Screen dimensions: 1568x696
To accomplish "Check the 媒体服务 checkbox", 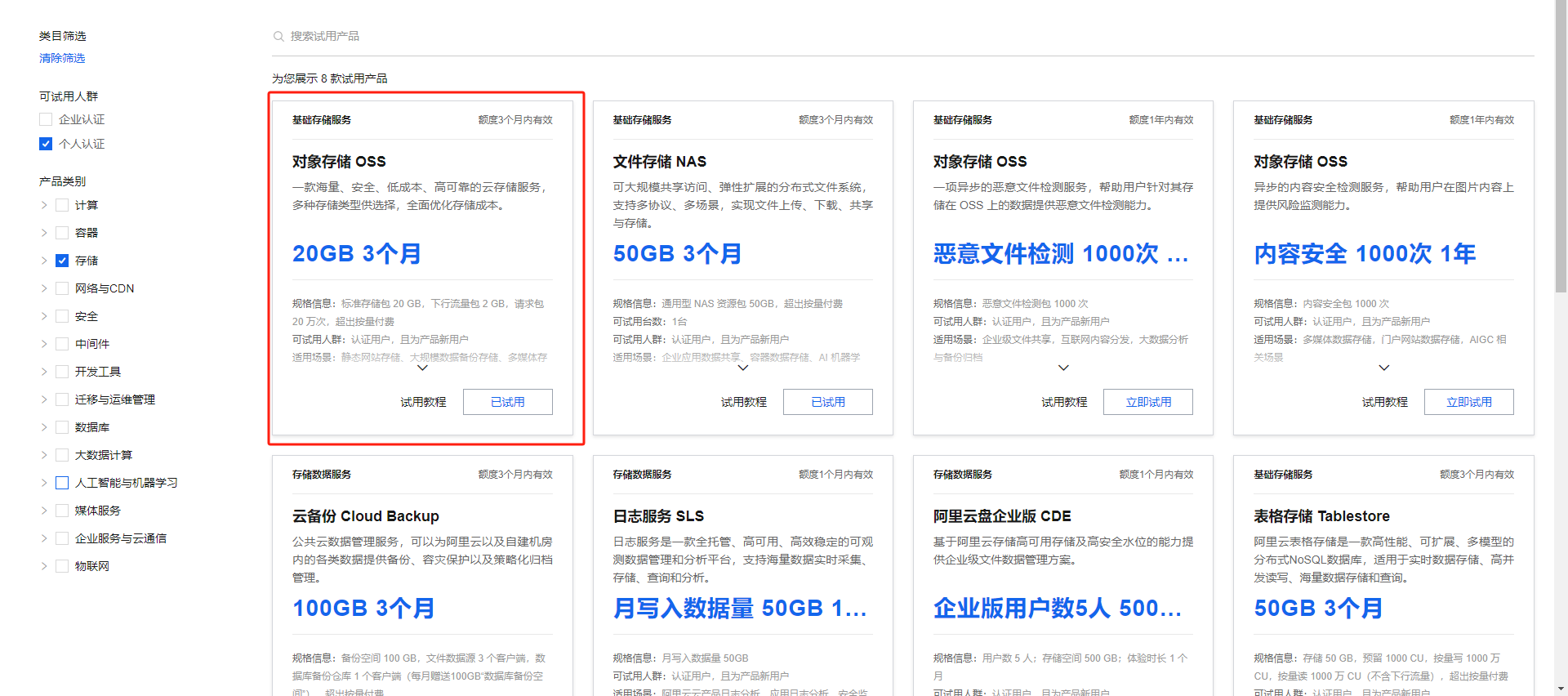I will [62, 511].
